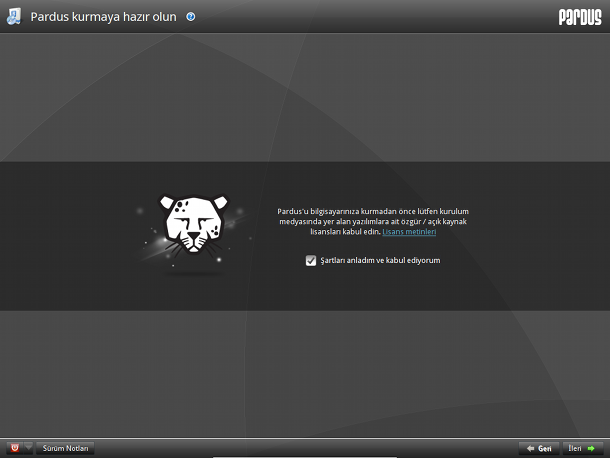Viewport: 610px width, 458px height.
Task: Click the Pardus leopard head image
Action: click(x=194, y=225)
